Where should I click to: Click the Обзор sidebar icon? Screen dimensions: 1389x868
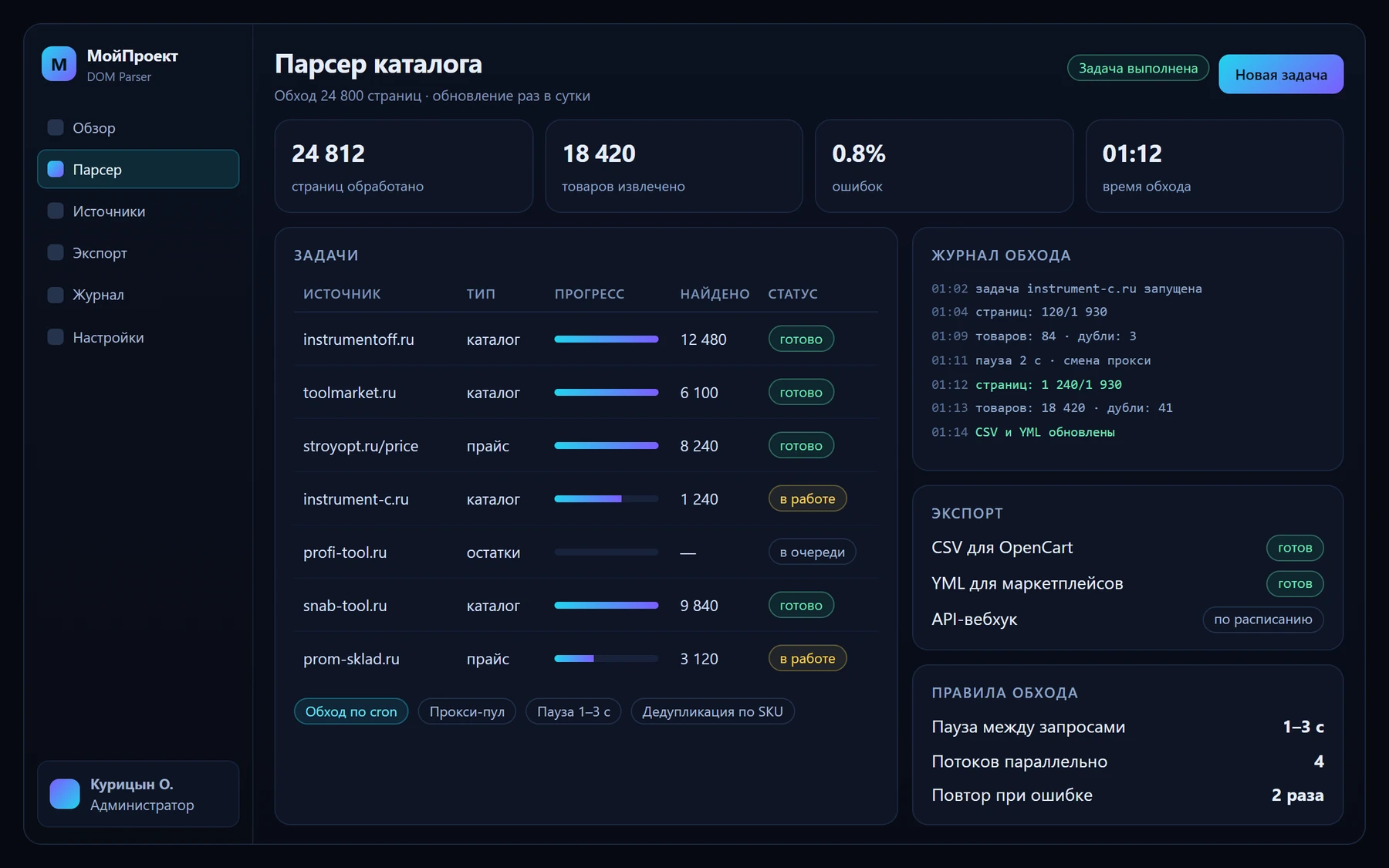point(56,127)
